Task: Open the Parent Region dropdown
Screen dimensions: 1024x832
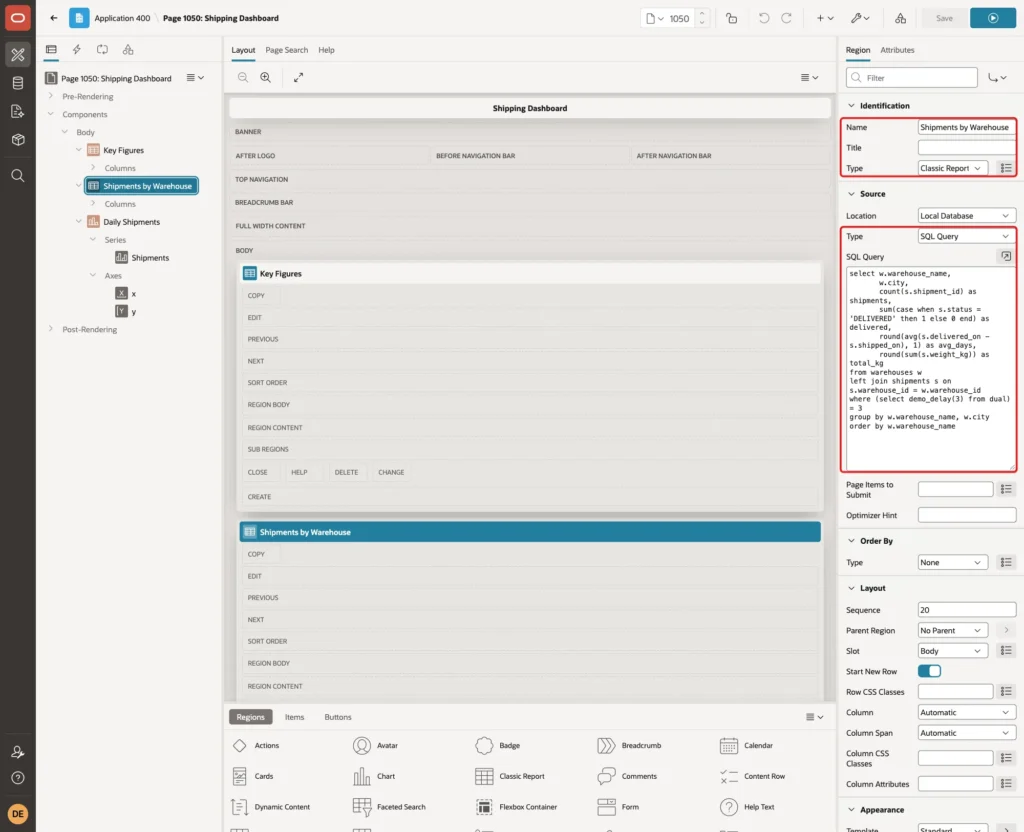Action: tap(952, 630)
